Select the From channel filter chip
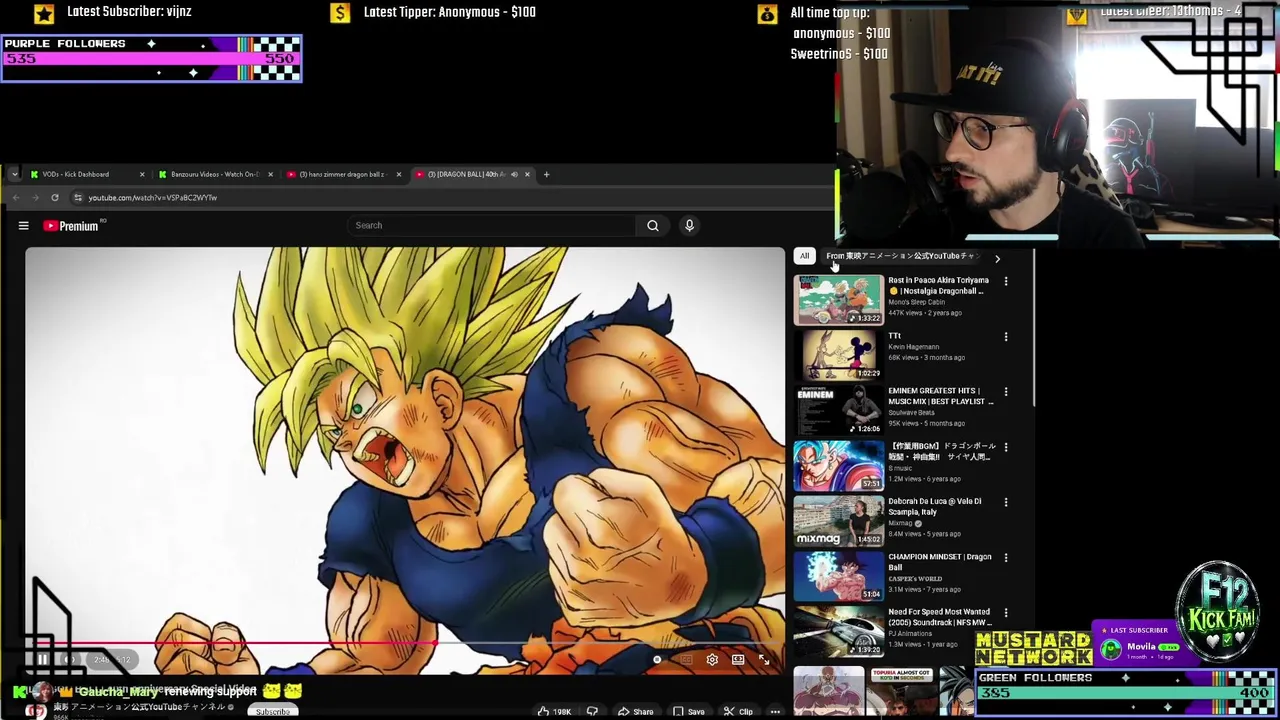Image resolution: width=1280 pixels, height=720 pixels. (x=900, y=256)
